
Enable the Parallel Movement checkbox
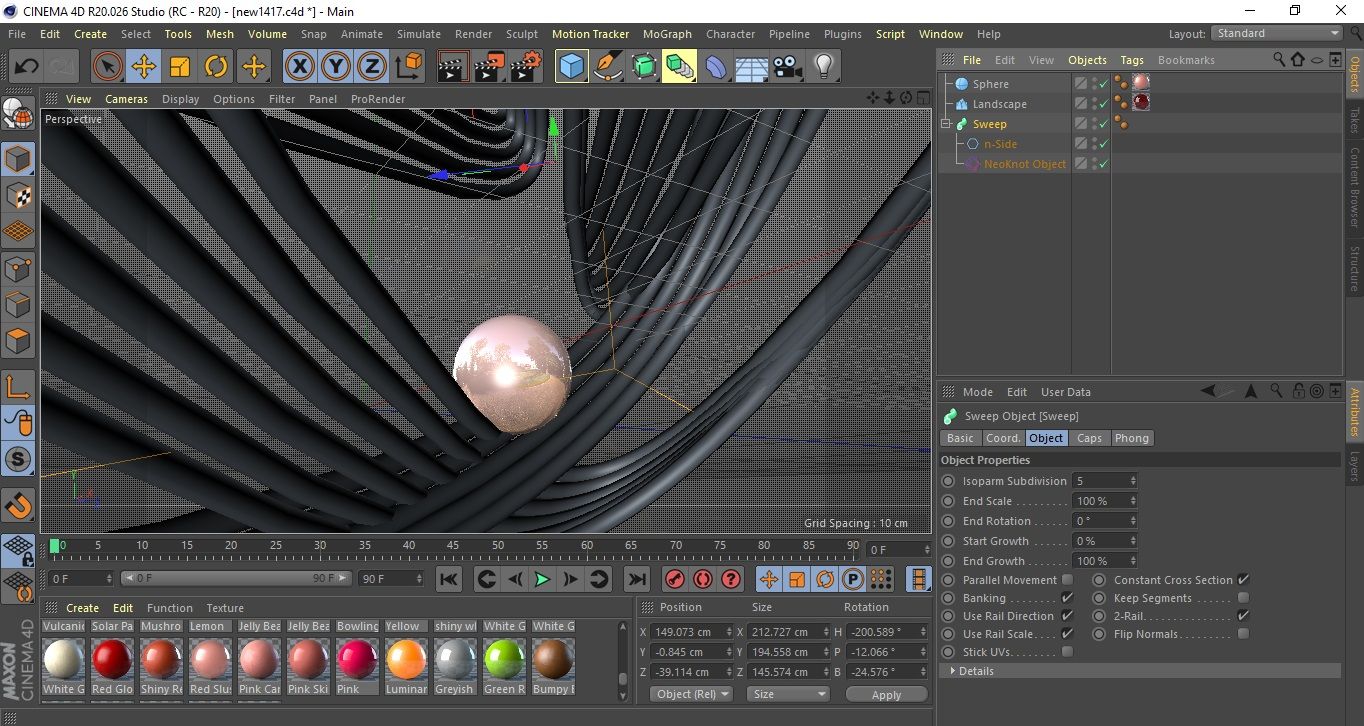[1067, 580]
